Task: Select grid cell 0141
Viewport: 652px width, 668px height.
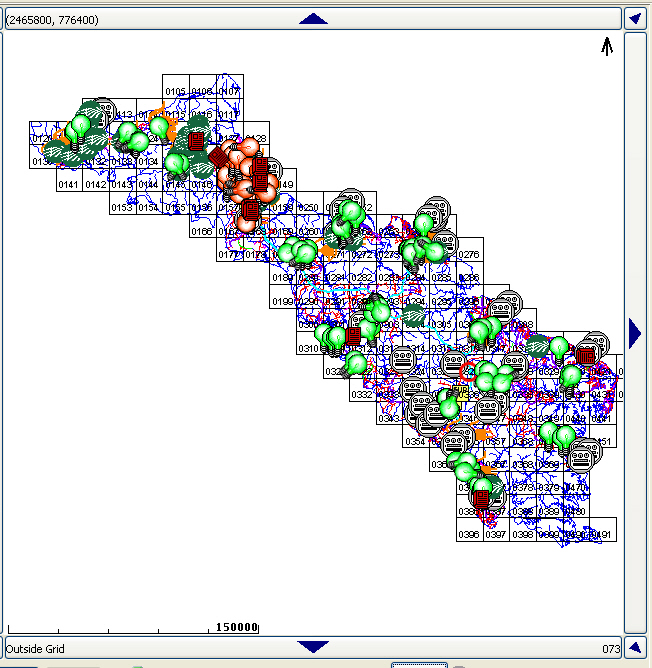Action: 68,184
